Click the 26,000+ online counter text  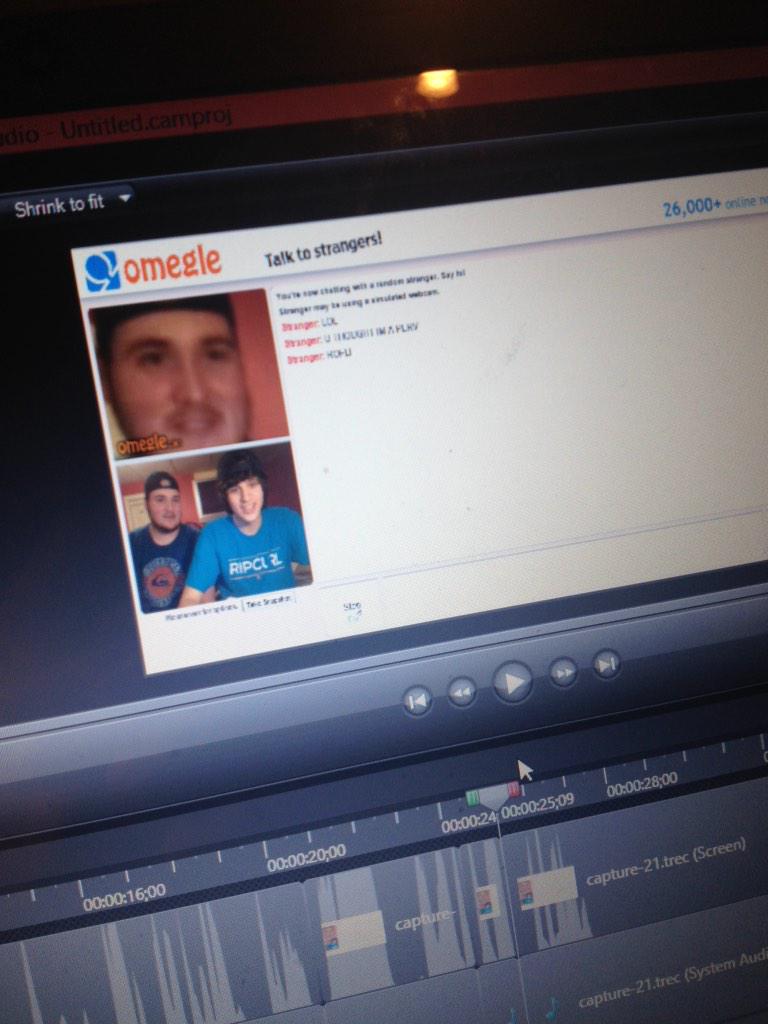714,206
